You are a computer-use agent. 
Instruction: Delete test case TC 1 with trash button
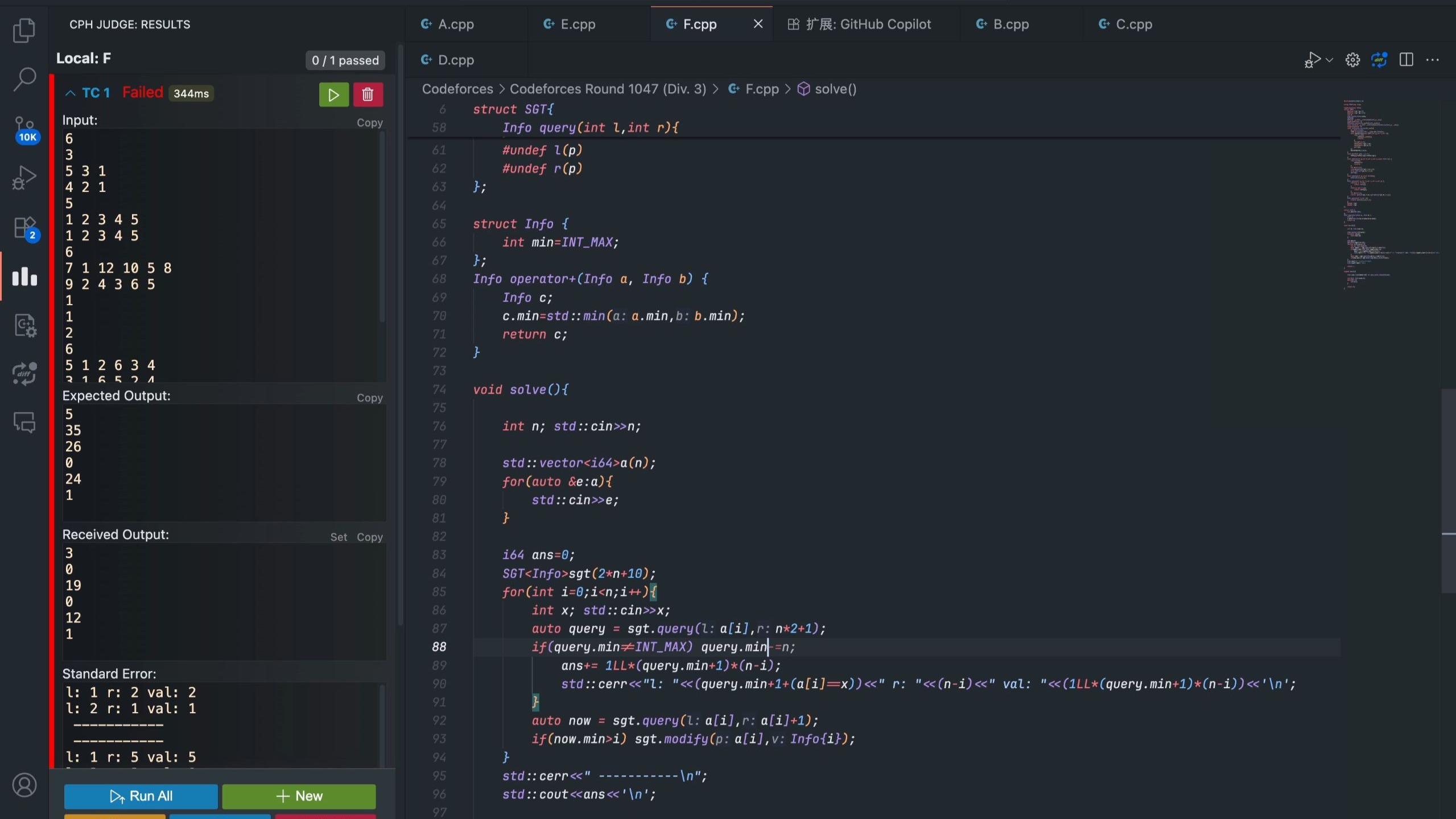coord(368,94)
